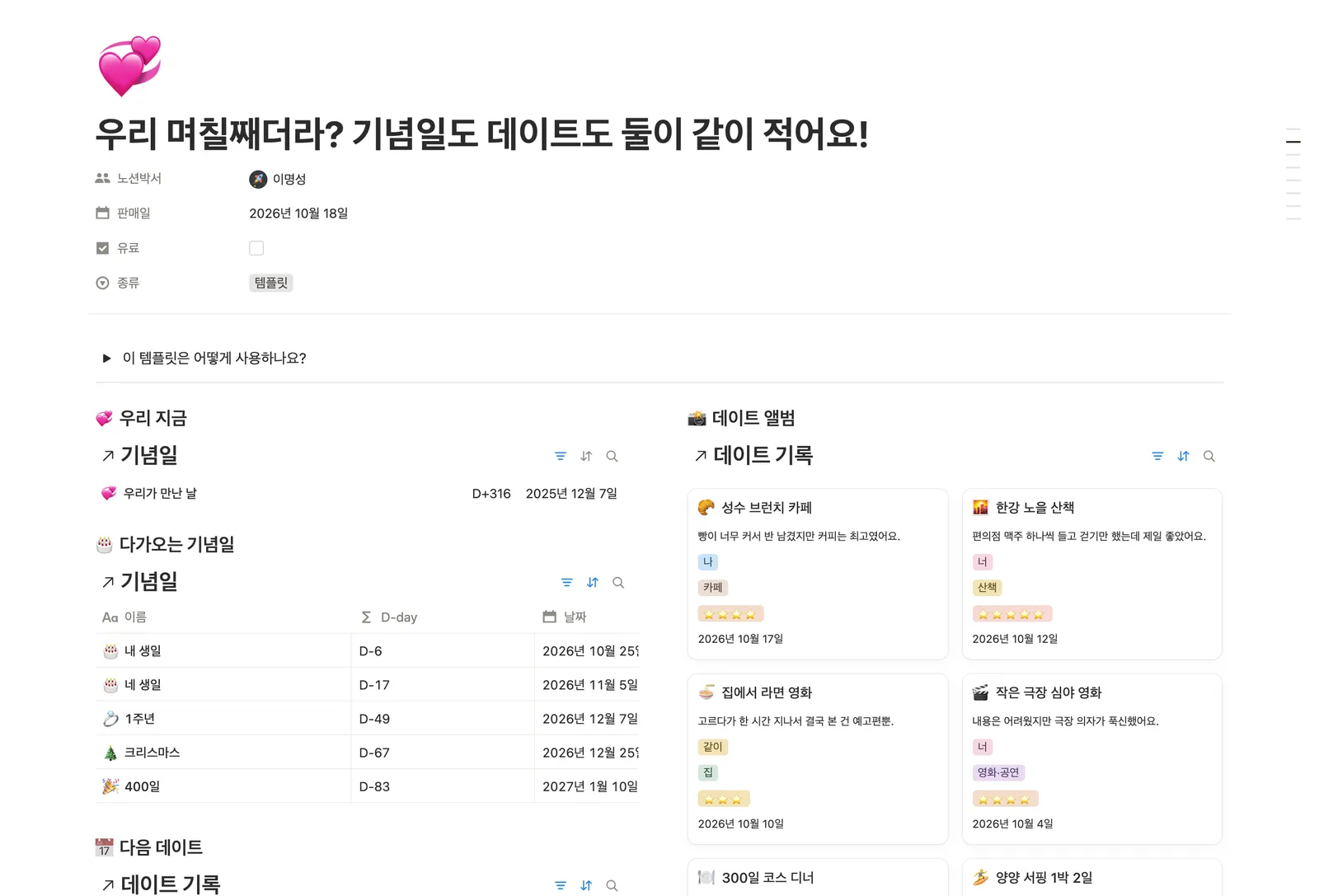Click the pink hearts page icon
1319x896 pixels.
(x=129, y=66)
